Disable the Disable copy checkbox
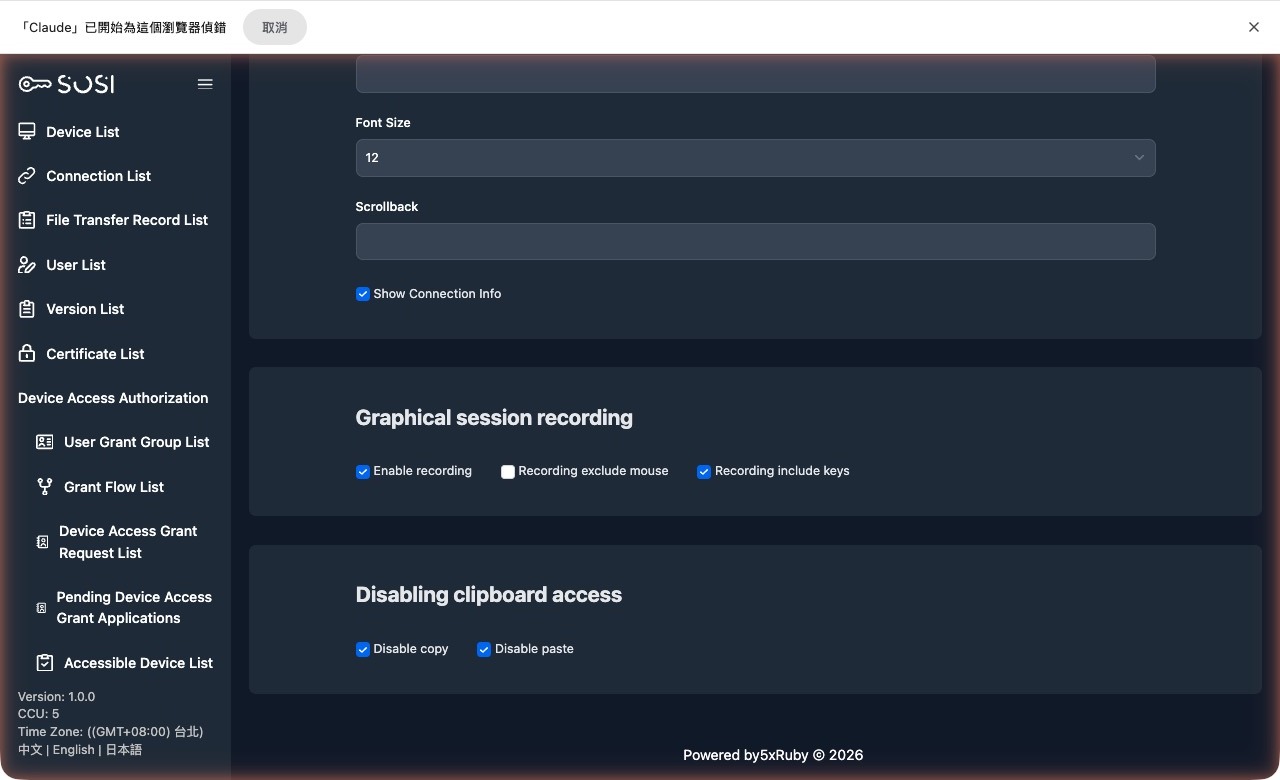Viewport: 1280px width, 780px height. pos(362,649)
